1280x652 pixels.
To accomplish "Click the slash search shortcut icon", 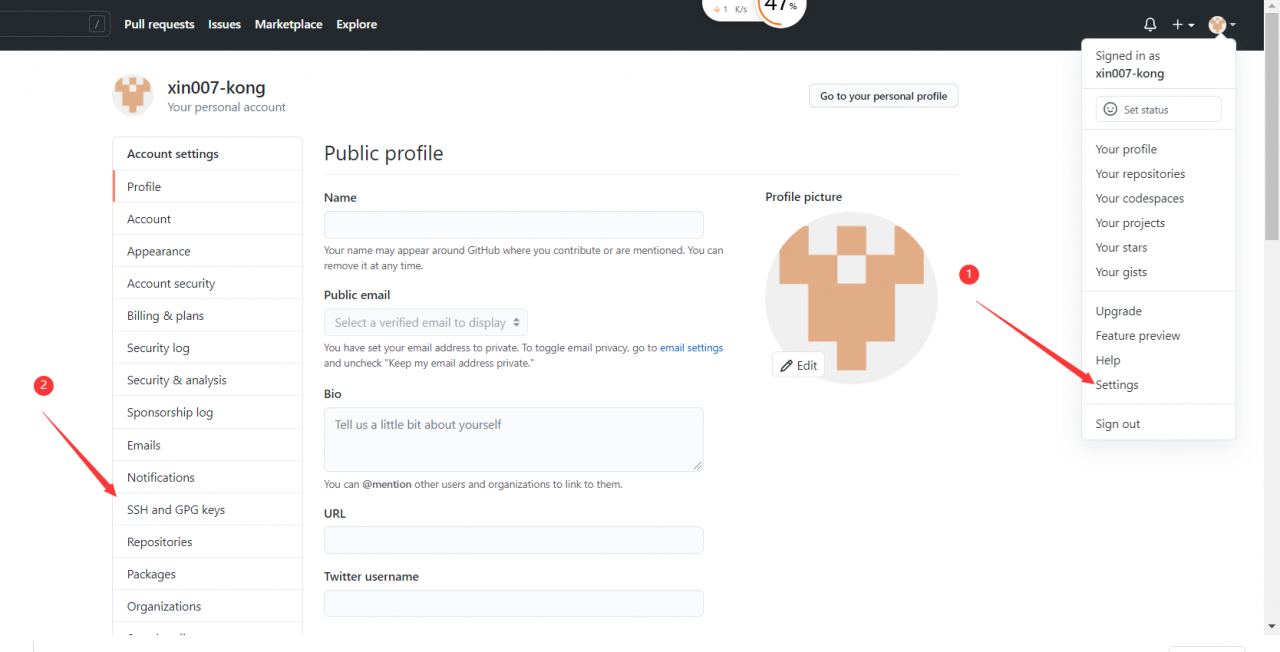I will (x=97, y=24).
